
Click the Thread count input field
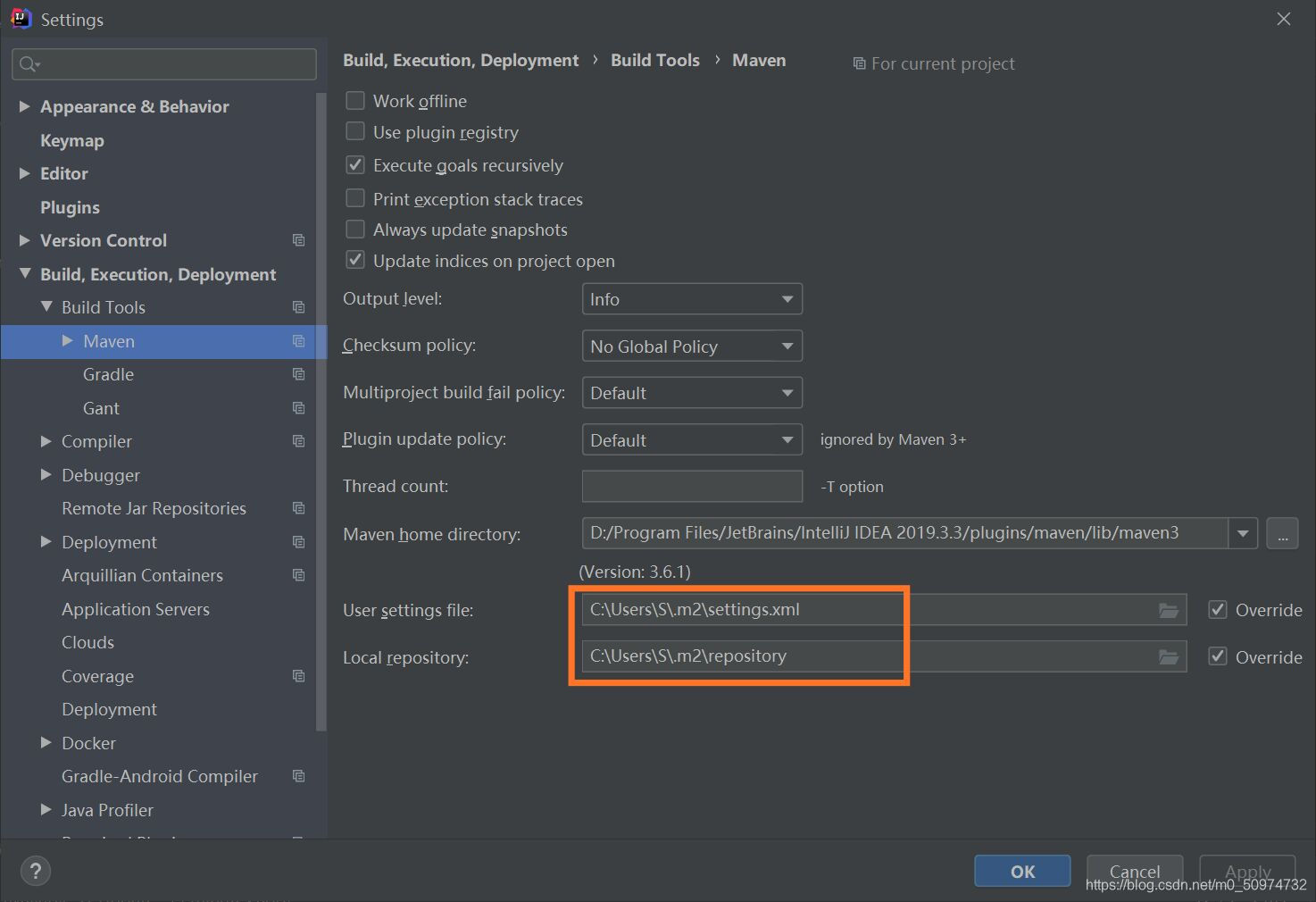point(692,486)
